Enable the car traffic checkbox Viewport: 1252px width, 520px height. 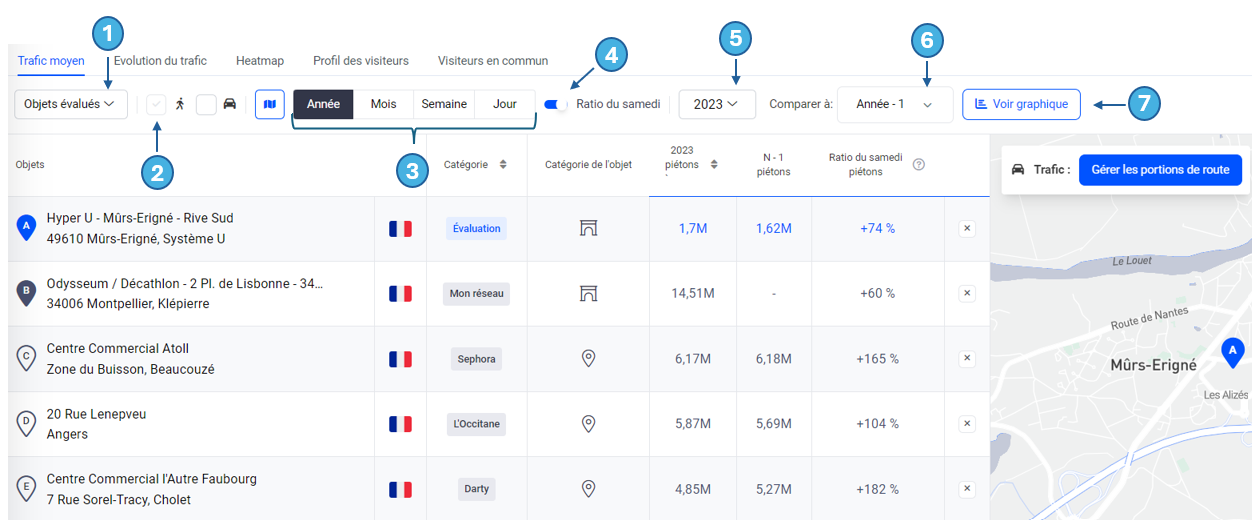pyautogui.click(x=206, y=104)
